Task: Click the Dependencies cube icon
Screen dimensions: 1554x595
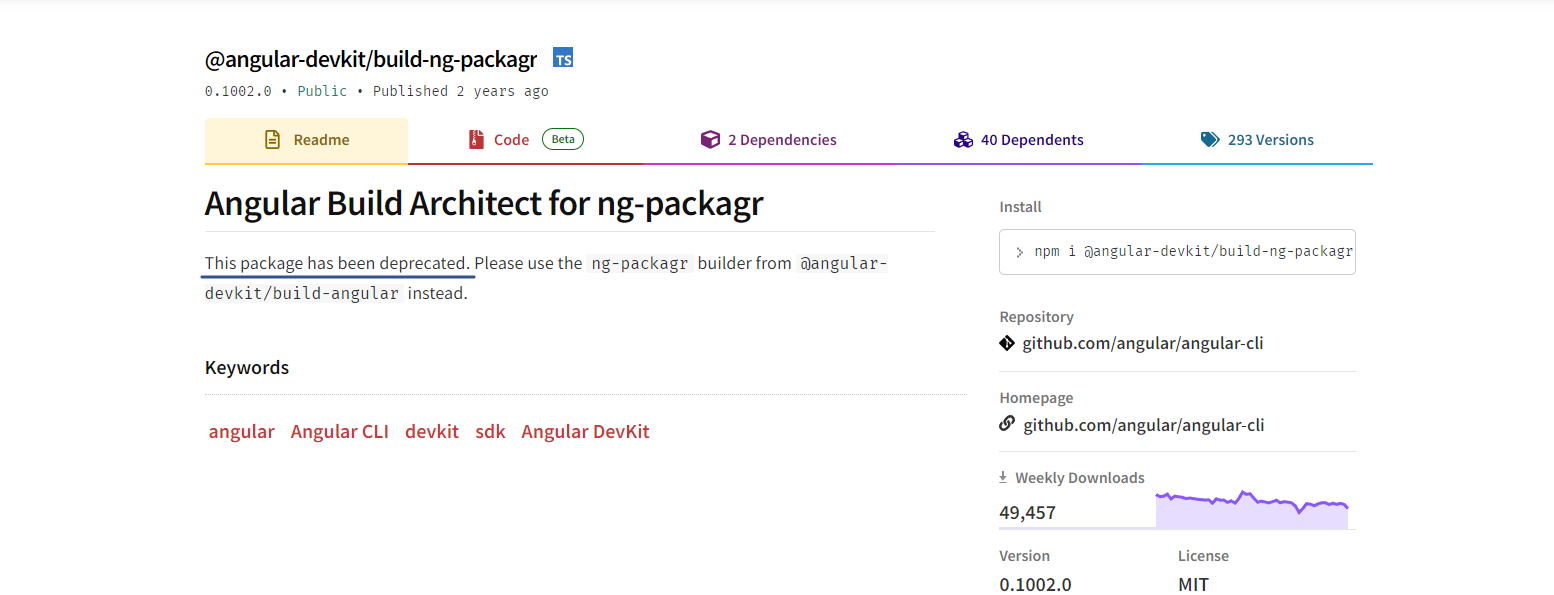Action: coord(710,140)
